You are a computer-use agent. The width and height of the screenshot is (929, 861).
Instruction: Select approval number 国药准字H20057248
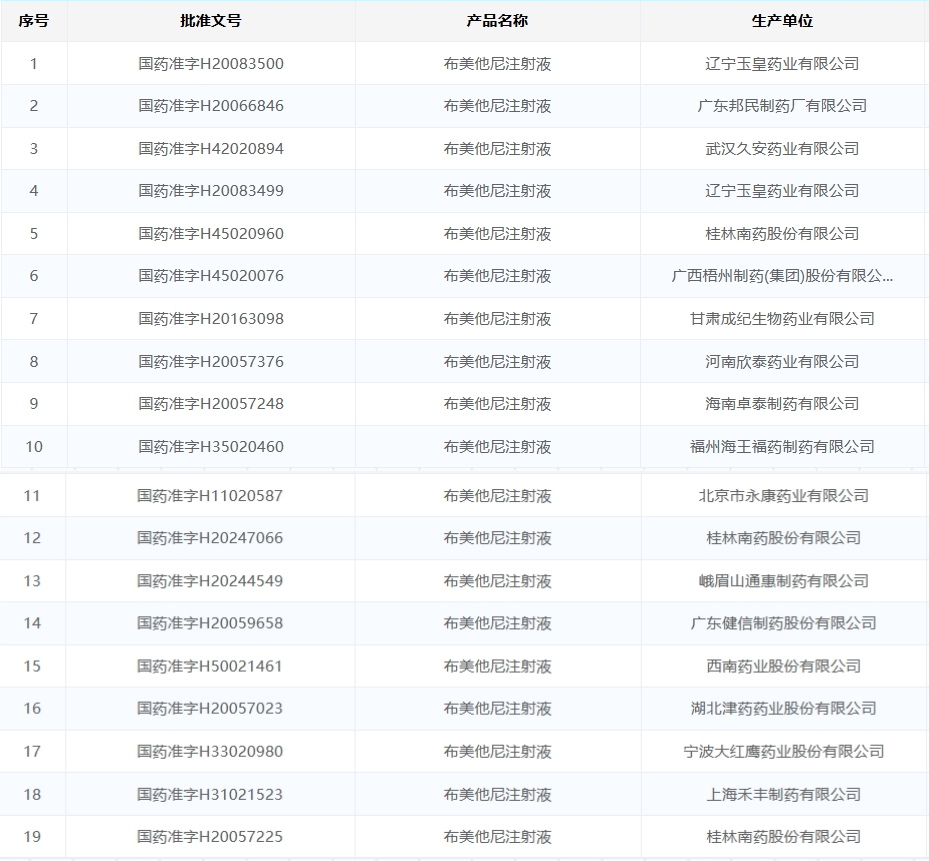click(211, 404)
